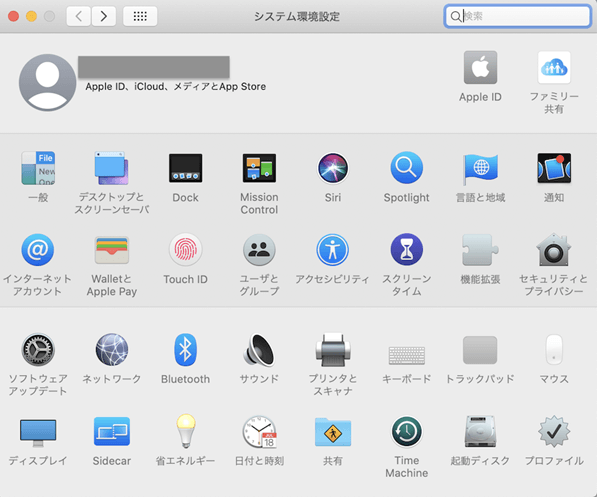597x497 pixels.
Task: Open スクリーンタイム (Screen Time) pane
Action: tap(407, 250)
